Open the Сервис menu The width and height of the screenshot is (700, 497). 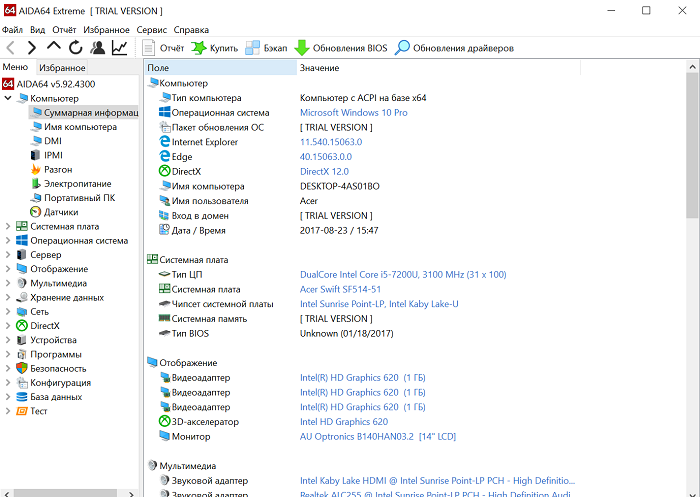(x=152, y=30)
